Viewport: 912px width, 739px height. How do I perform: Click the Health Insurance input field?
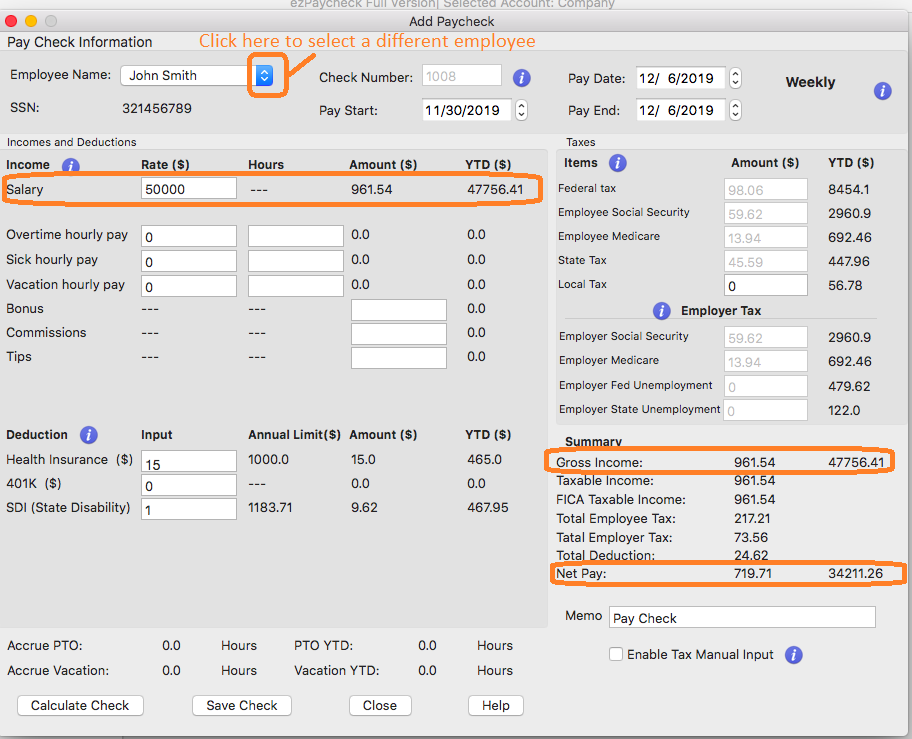tap(189, 461)
